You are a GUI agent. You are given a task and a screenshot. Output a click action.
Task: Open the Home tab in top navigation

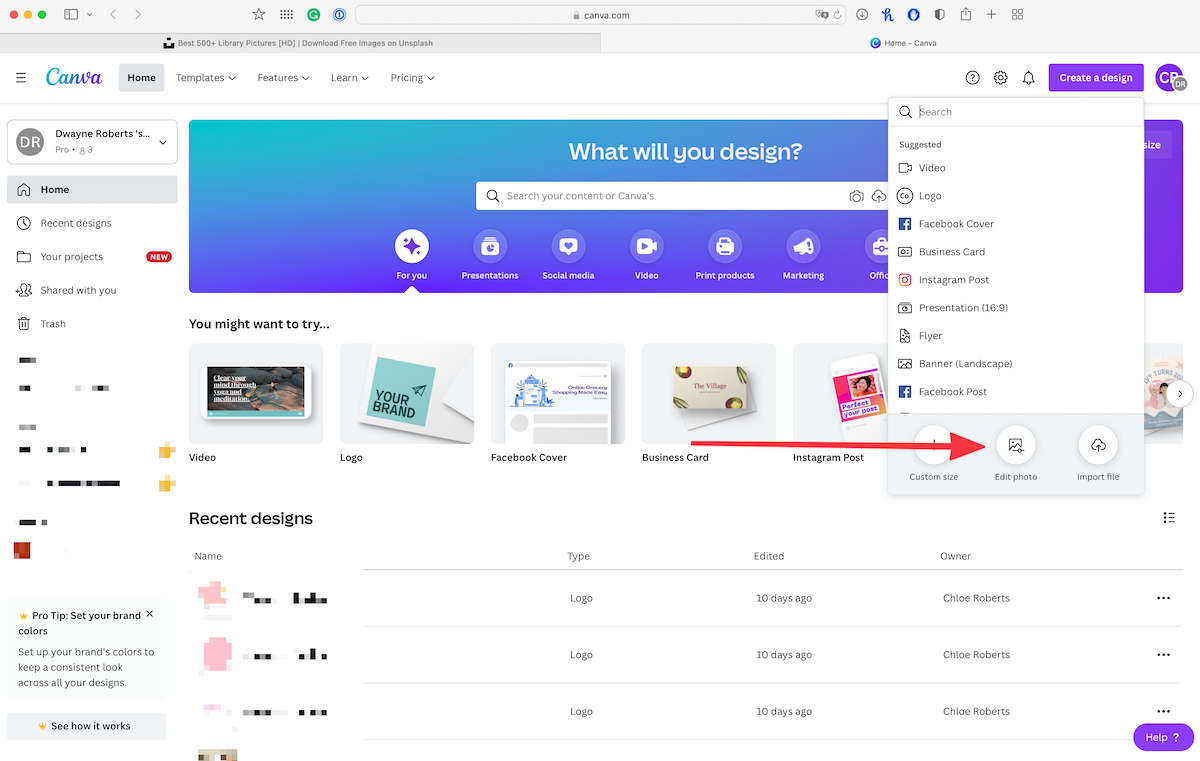coord(141,78)
